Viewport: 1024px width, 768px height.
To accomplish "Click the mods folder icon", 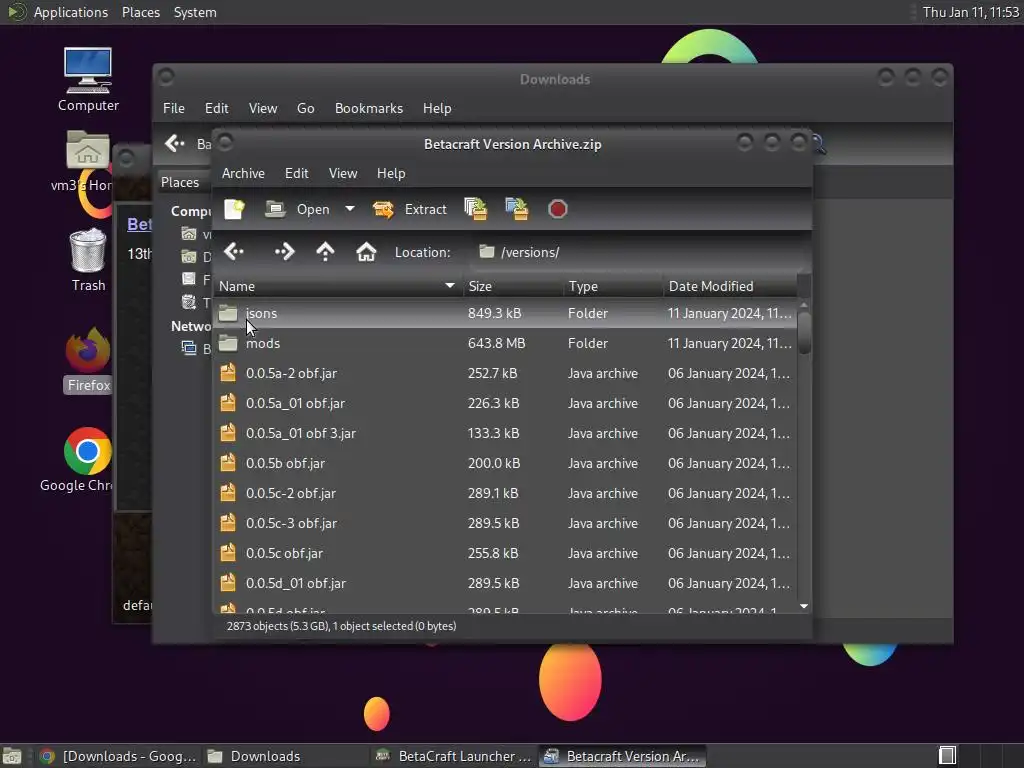I will [228, 343].
